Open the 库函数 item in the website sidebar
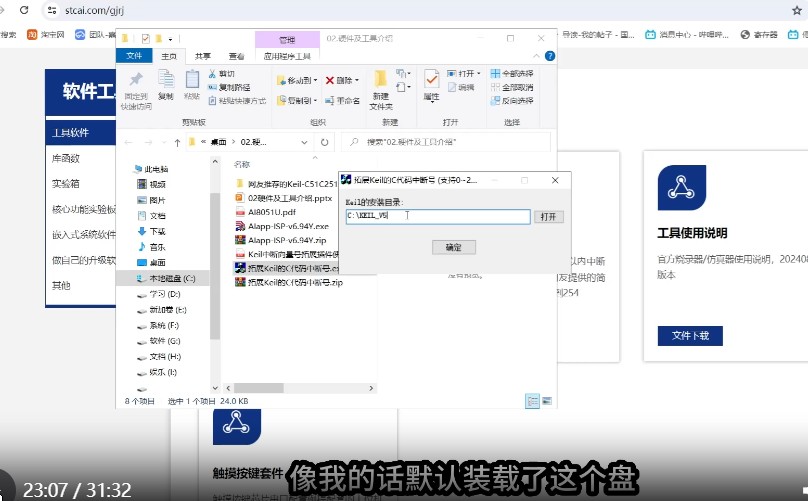Image resolution: width=808 pixels, height=501 pixels. [x=65, y=158]
